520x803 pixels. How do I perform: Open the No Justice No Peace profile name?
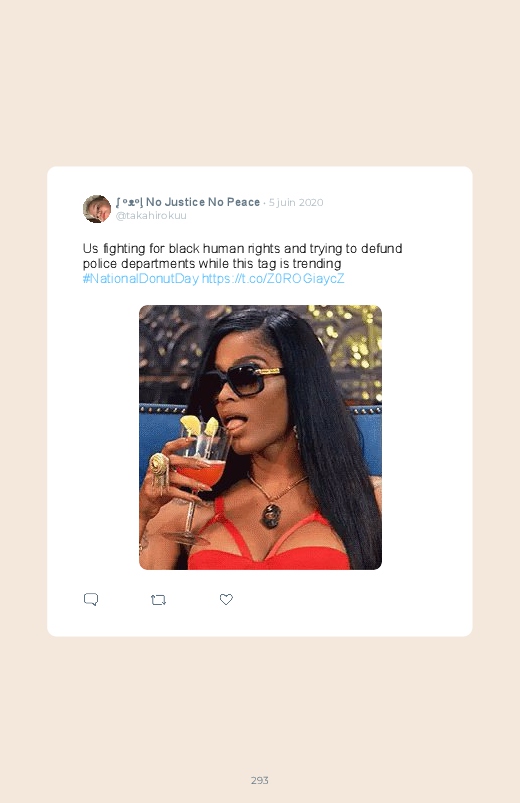pos(203,202)
